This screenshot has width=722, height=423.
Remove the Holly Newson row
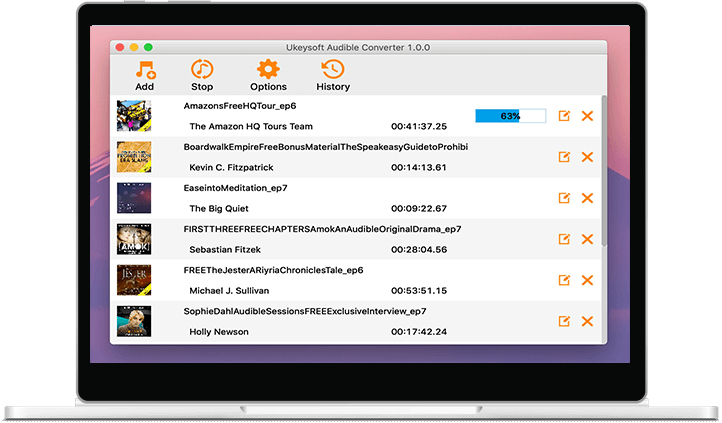pos(587,321)
